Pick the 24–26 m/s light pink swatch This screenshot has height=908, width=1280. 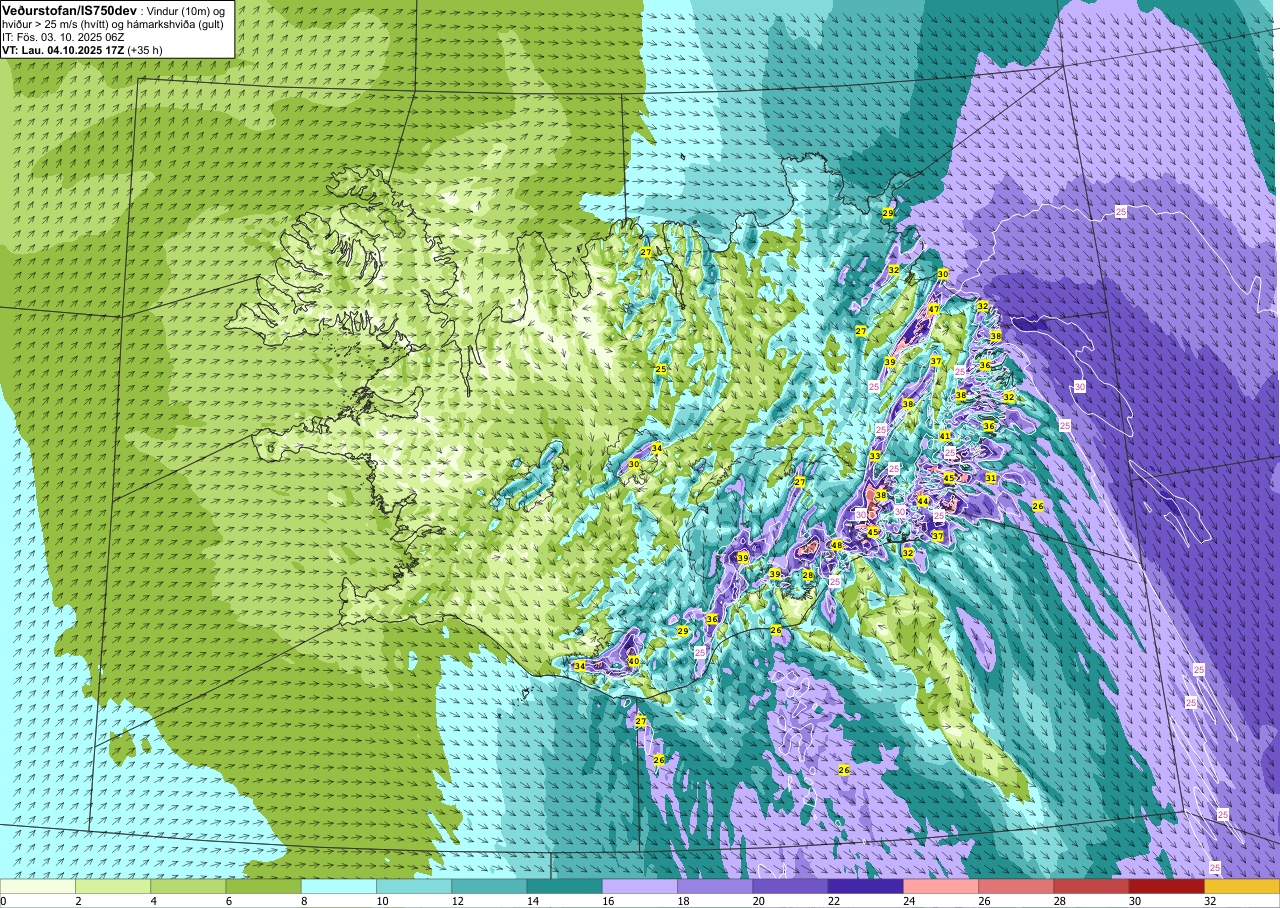click(x=941, y=886)
